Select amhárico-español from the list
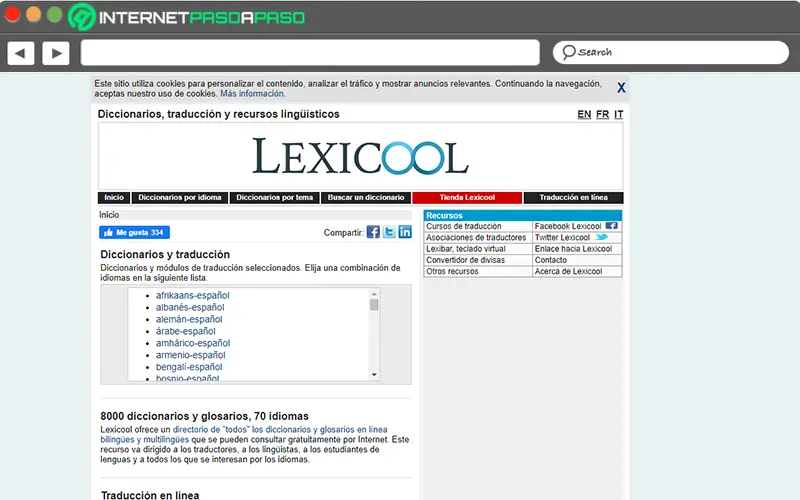This screenshot has height=500, width=800. [193, 343]
